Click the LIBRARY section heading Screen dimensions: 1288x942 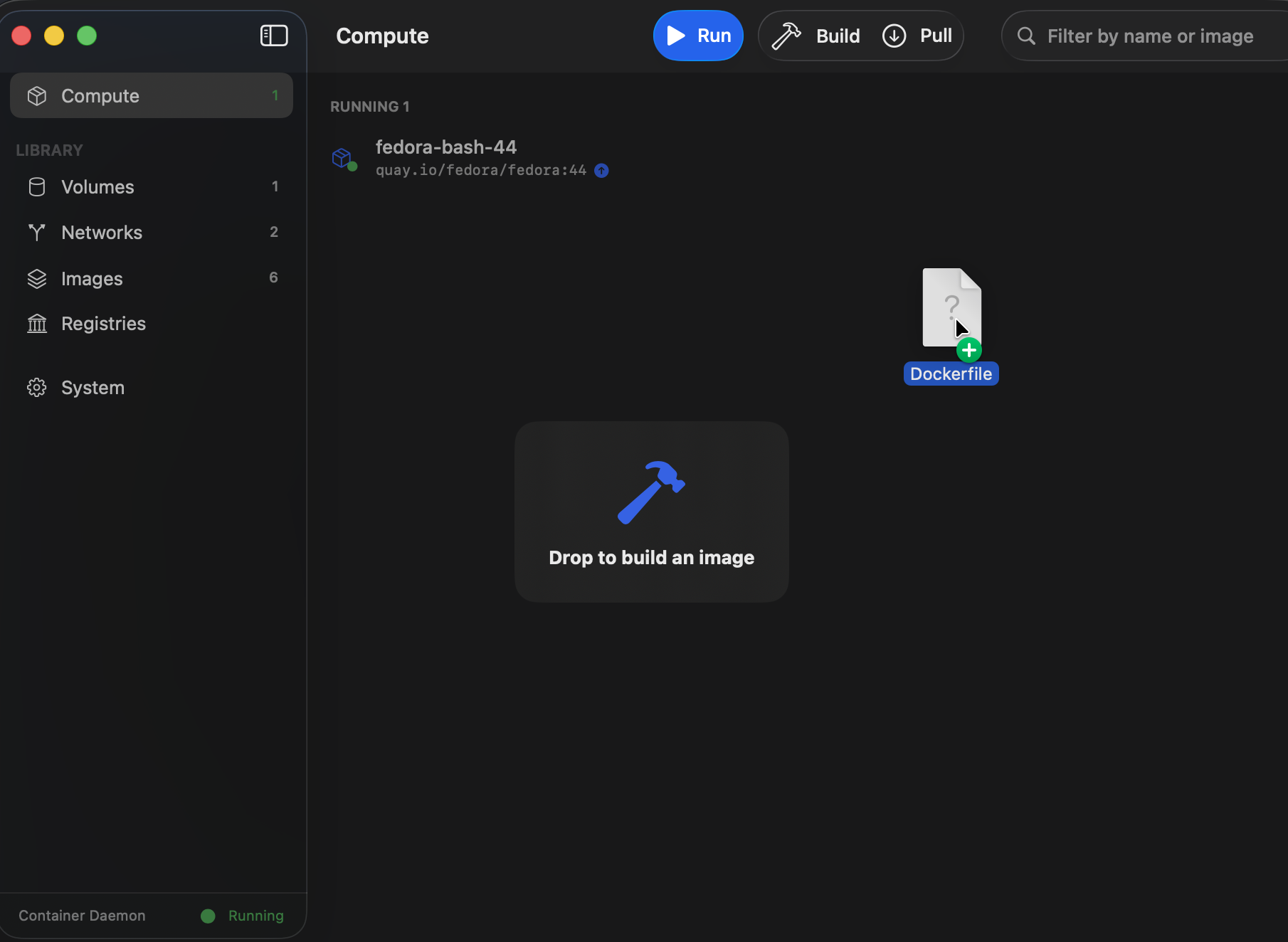tap(49, 150)
